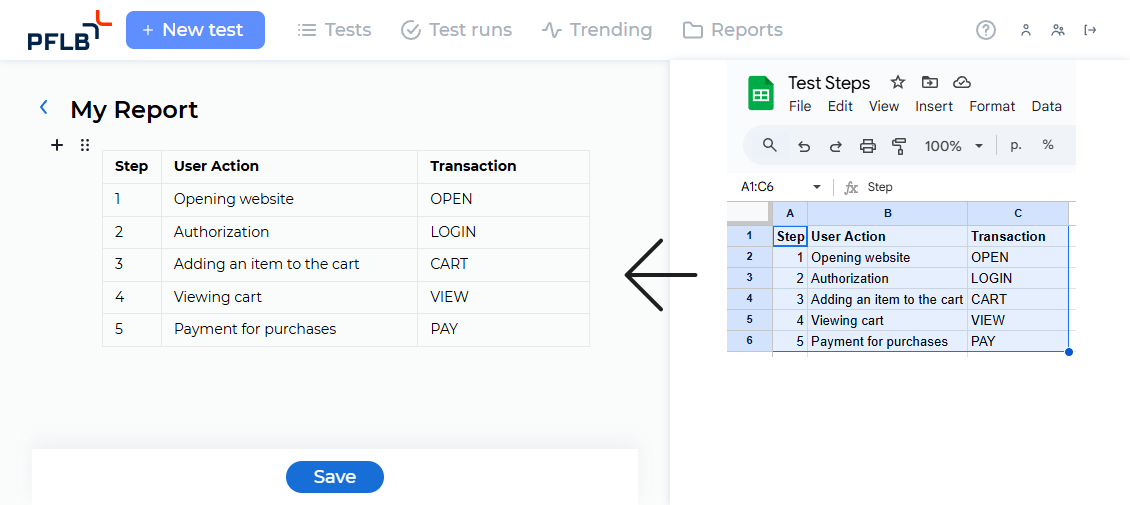1130x505 pixels.
Task: Open the name box dropdown arrow
Action: pos(817,187)
